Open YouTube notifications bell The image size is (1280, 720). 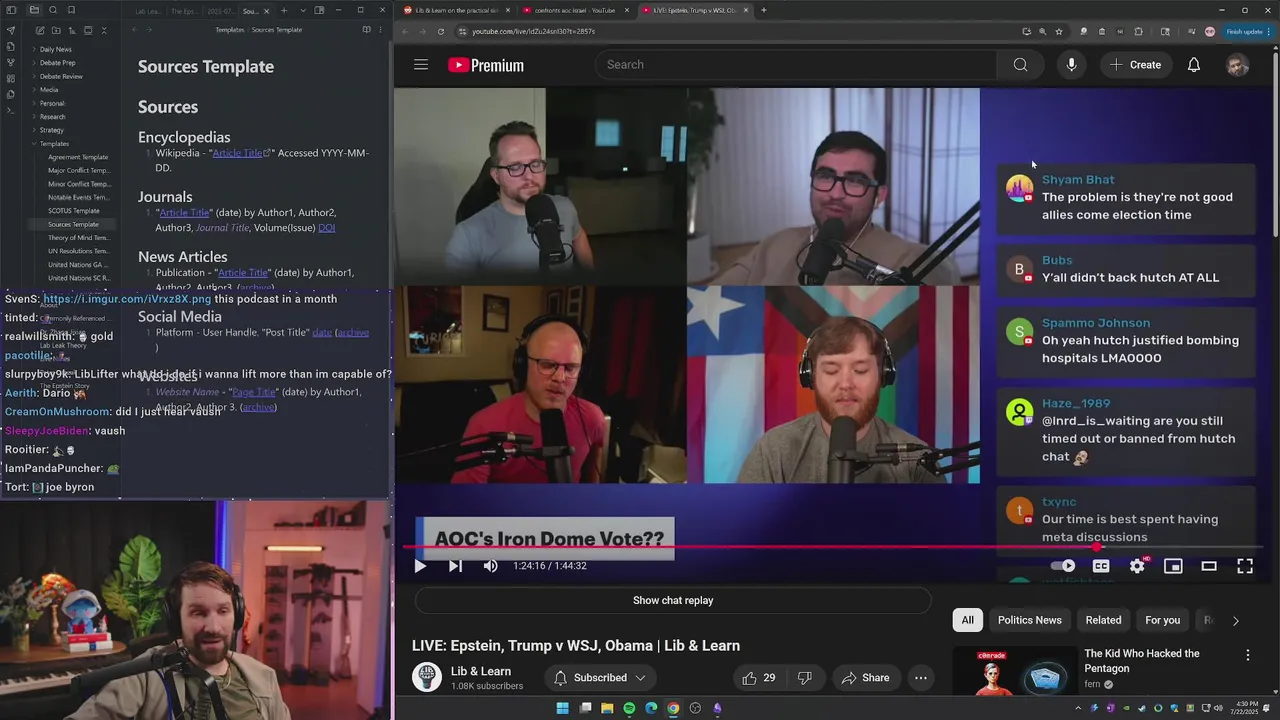pos(1194,65)
